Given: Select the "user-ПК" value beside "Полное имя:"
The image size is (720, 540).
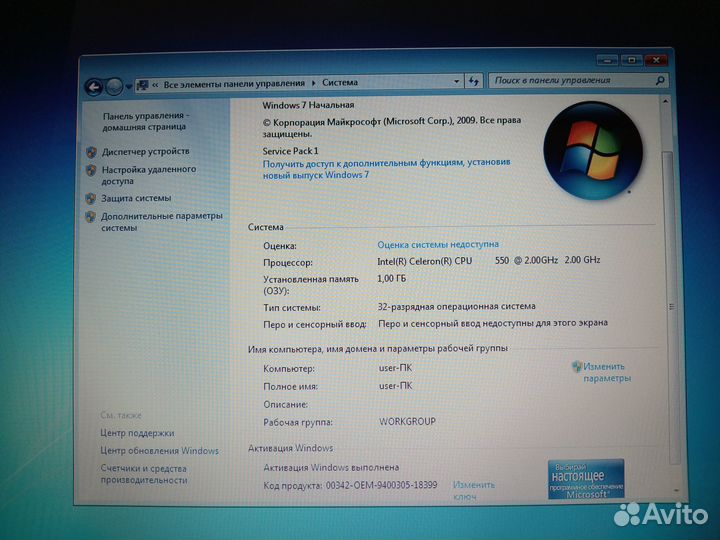Looking at the screenshot, I should (395, 386).
